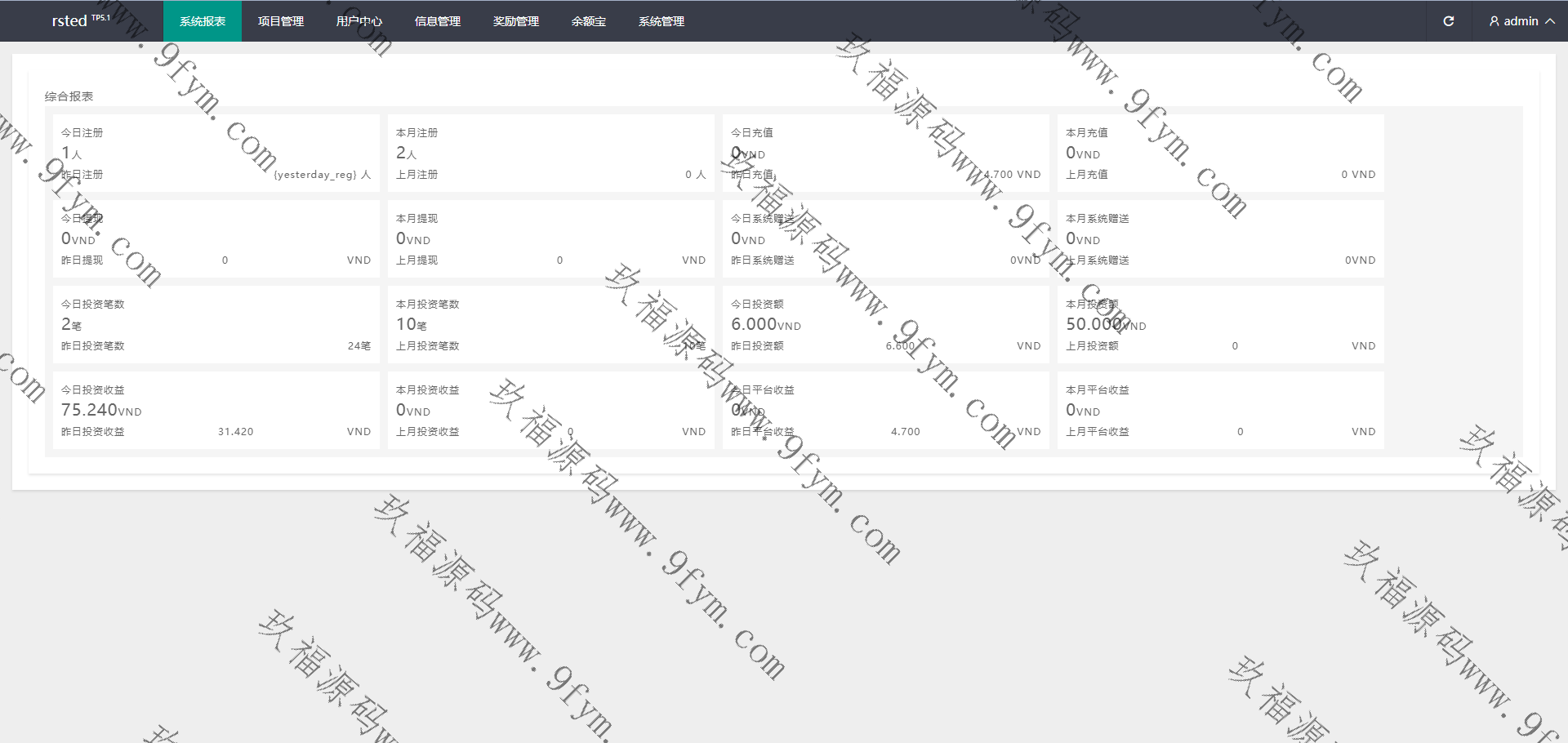The width and height of the screenshot is (1568, 743).
Task: Select the 余额宝 menu item
Action: 588,21
